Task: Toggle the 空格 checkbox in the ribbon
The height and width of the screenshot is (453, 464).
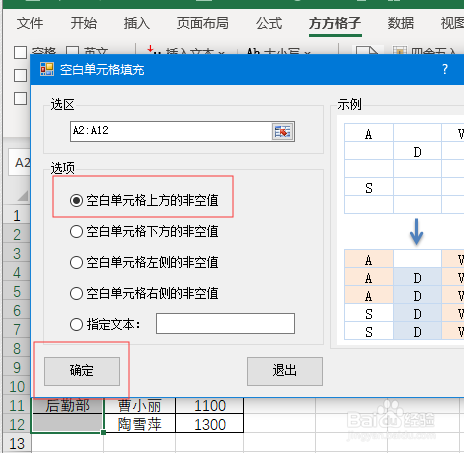Action: pos(20,52)
